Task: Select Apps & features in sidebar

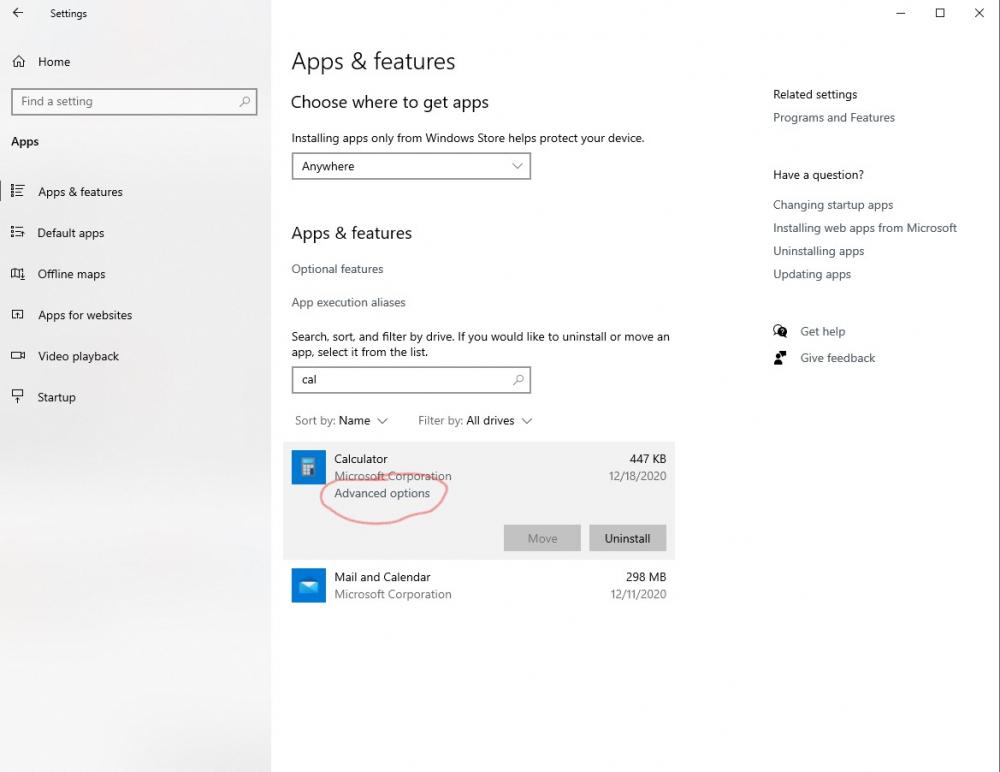Action: 80,191
